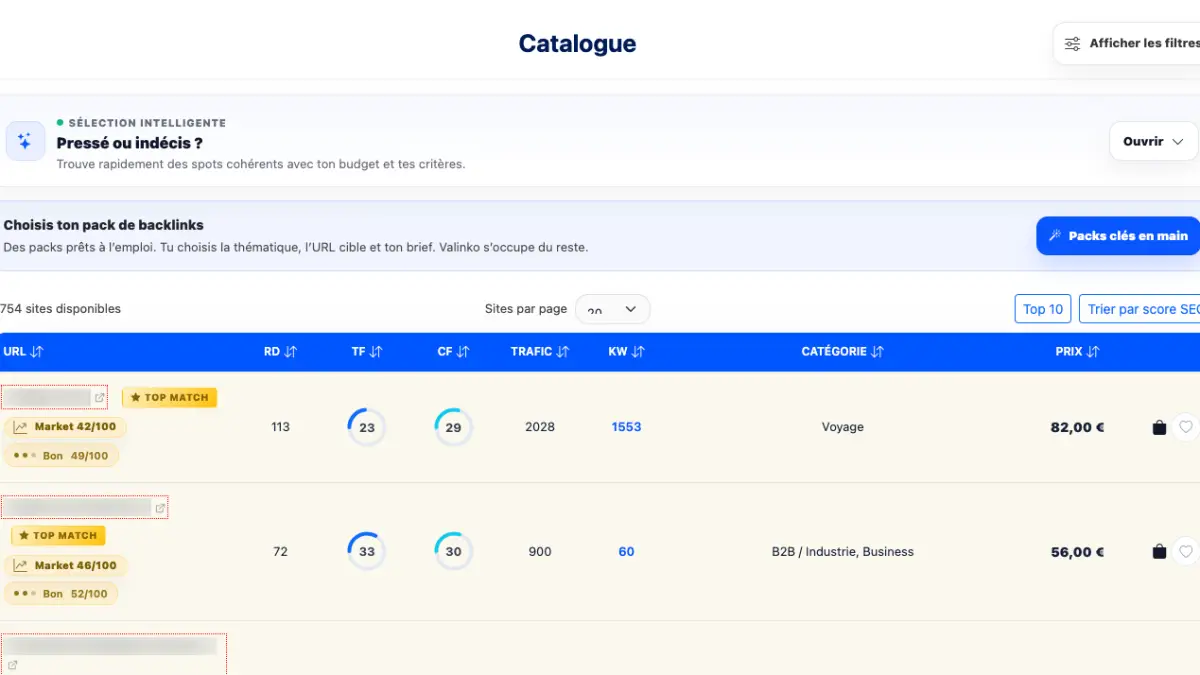Click the Top 10 button
This screenshot has width=1200, height=675.
(1043, 309)
